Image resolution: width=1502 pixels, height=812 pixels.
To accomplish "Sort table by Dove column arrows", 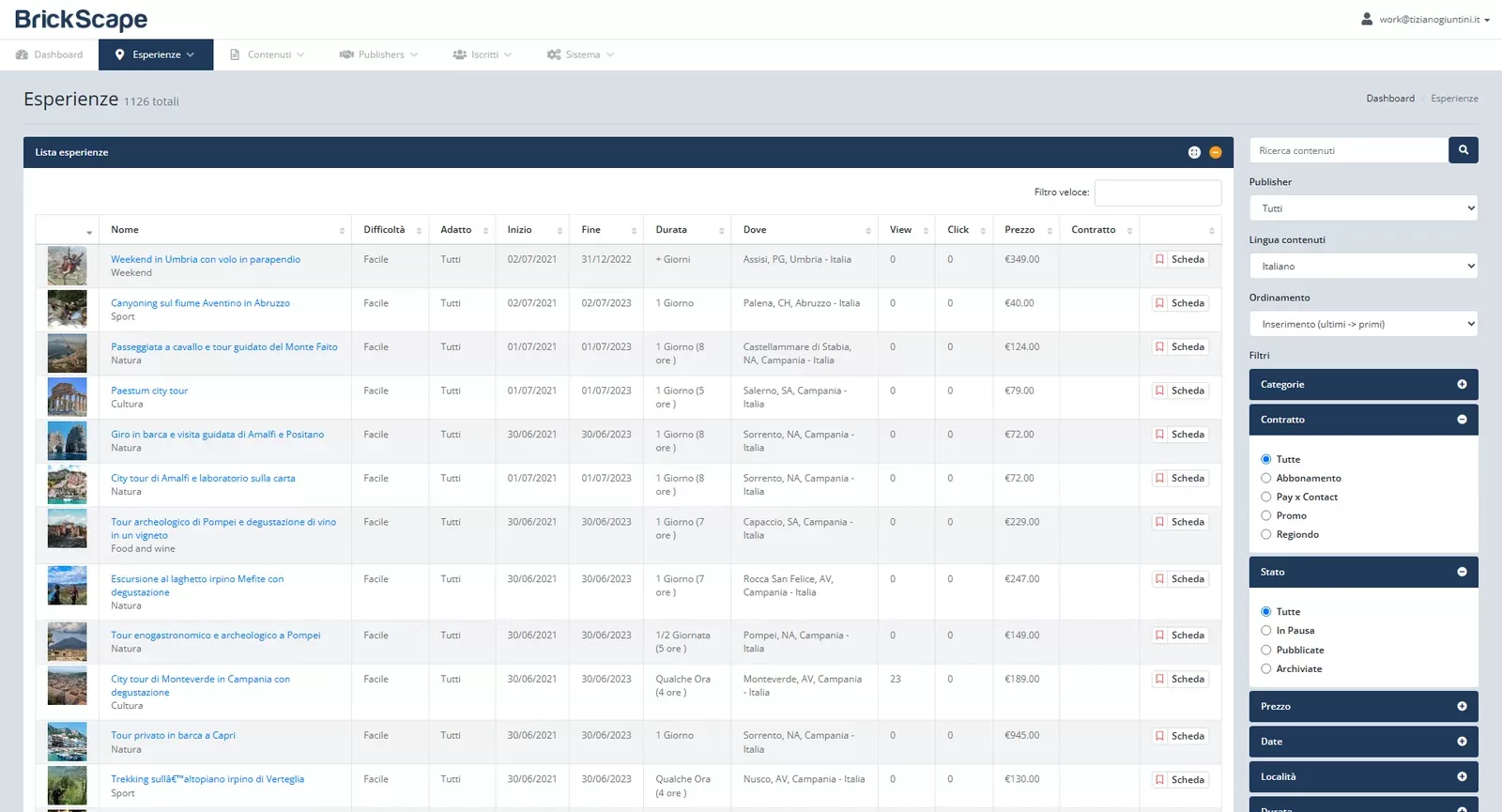I will pyautogui.click(x=867, y=231).
